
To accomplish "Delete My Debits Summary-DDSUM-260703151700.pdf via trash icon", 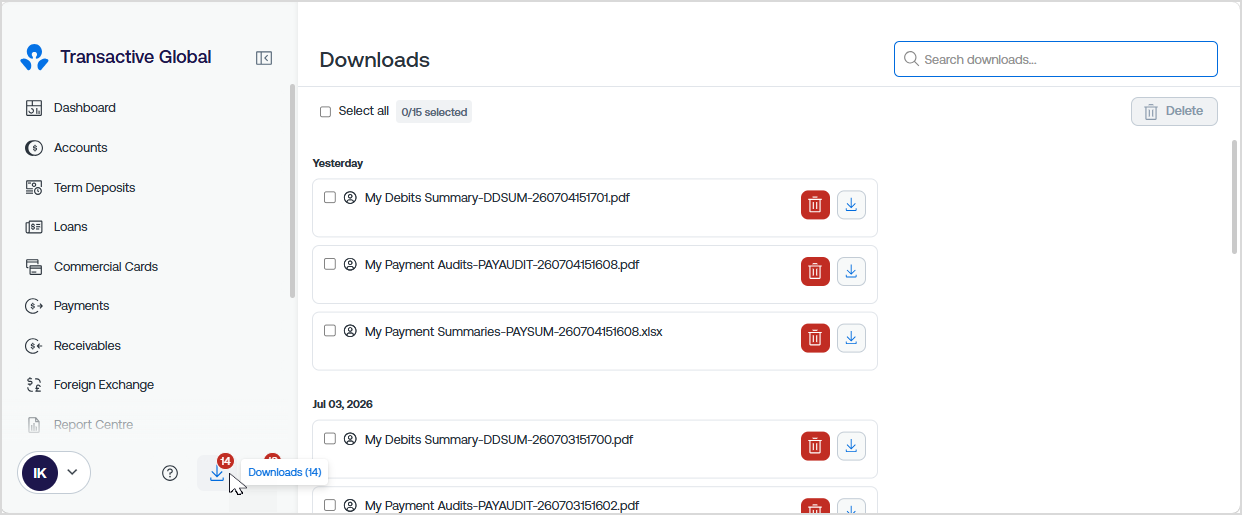I will click(815, 446).
